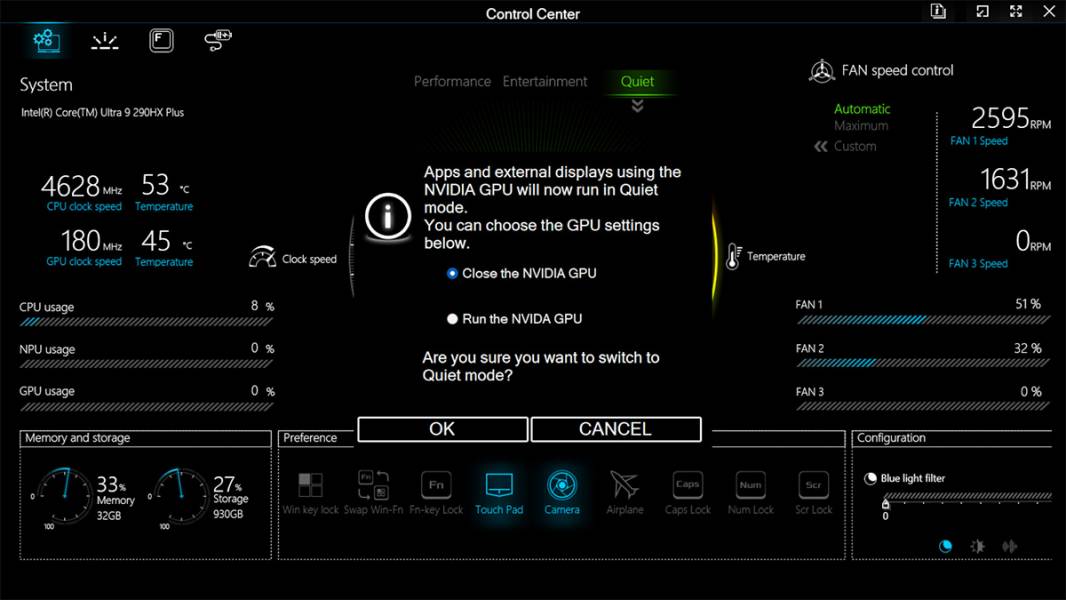Open the System settings tab icon
The height and width of the screenshot is (600, 1066).
click(x=47, y=40)
